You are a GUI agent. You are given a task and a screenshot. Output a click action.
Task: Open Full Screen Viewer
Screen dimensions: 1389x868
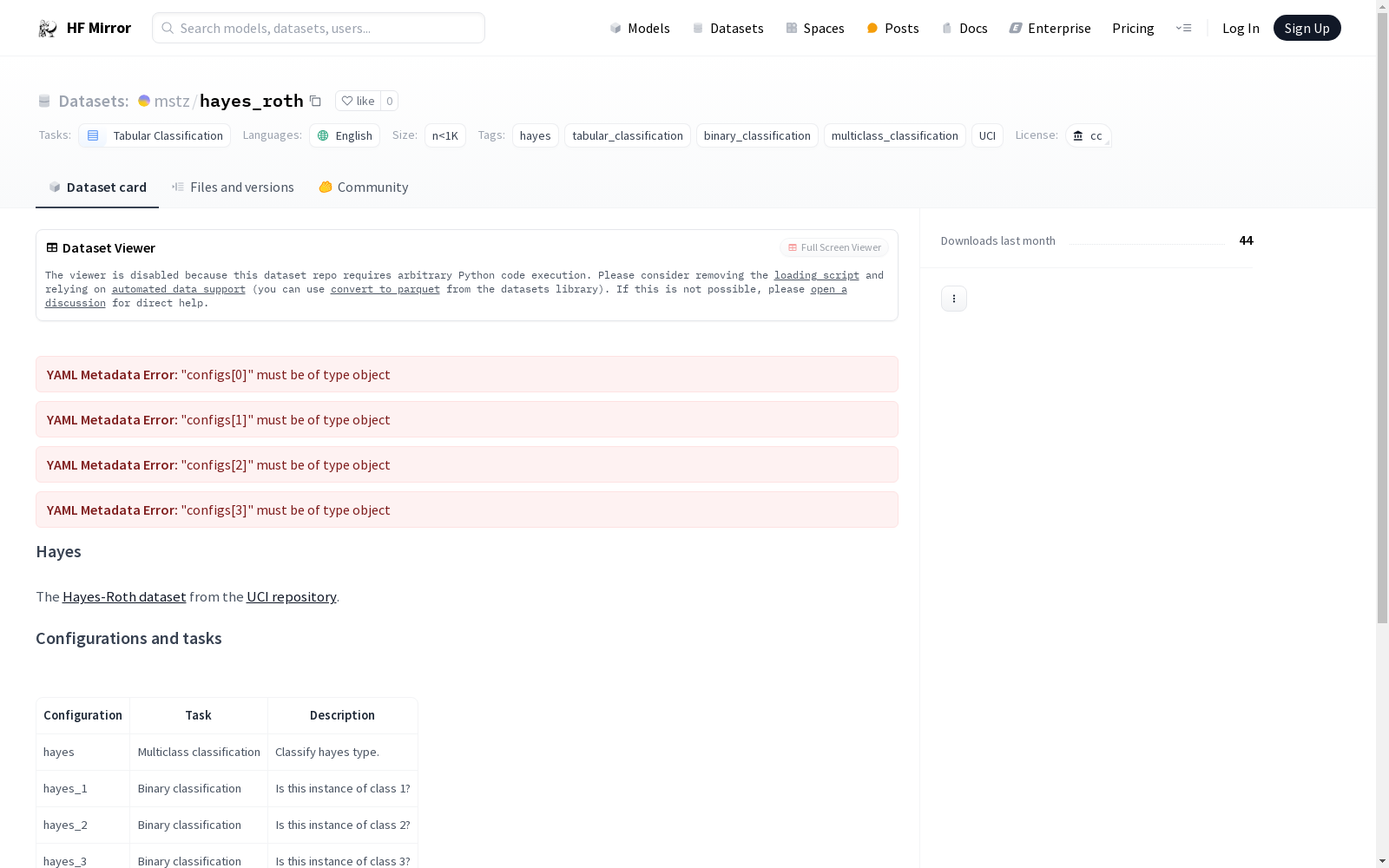pos(833,248)
